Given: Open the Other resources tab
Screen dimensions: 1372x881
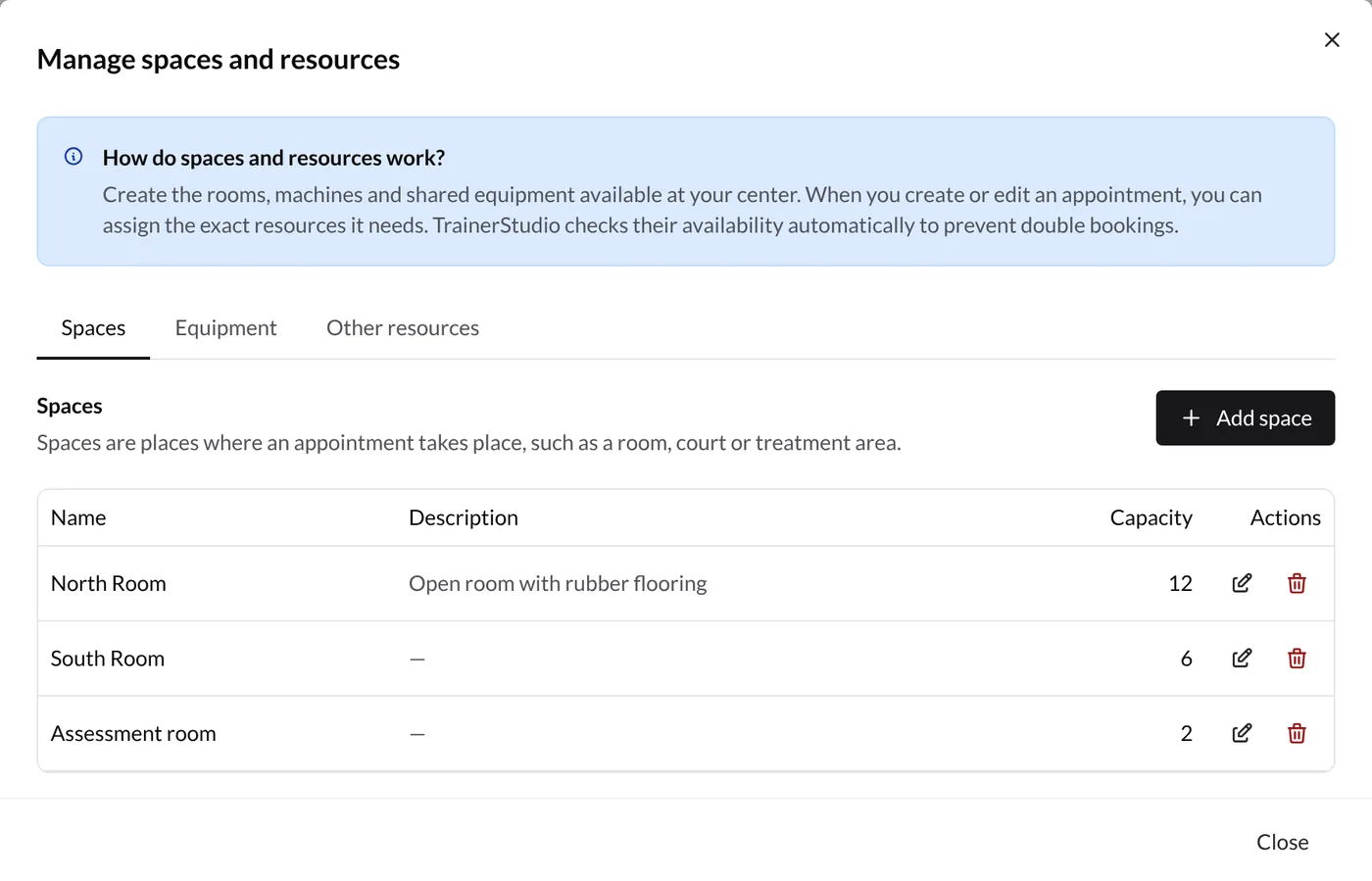Looking at the screenshot, I should click(x=403, y=328).
